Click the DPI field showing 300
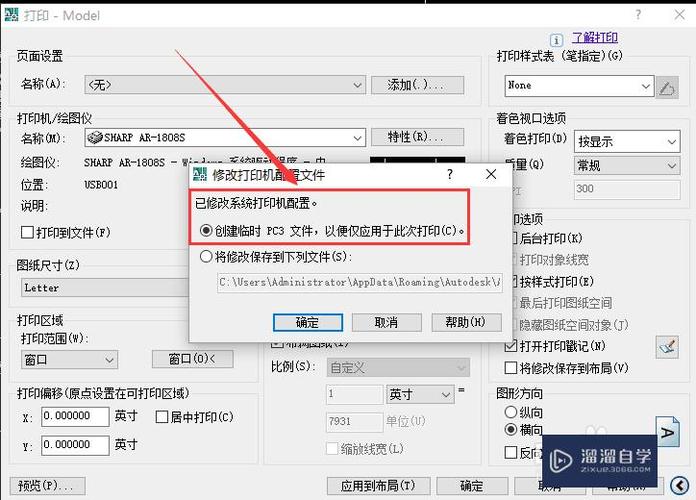The image size is (696, 500). [627, 189]
